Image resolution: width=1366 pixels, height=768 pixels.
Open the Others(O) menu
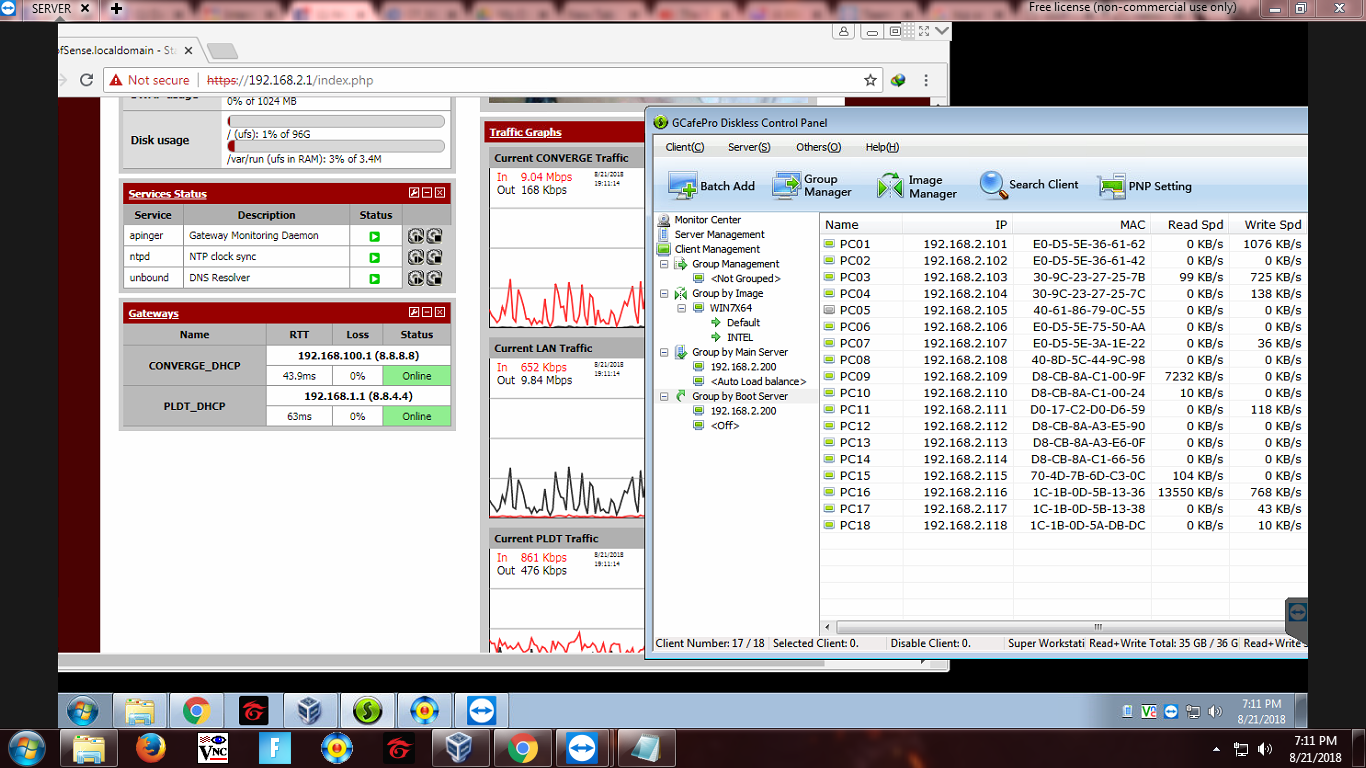coord(818,147)
